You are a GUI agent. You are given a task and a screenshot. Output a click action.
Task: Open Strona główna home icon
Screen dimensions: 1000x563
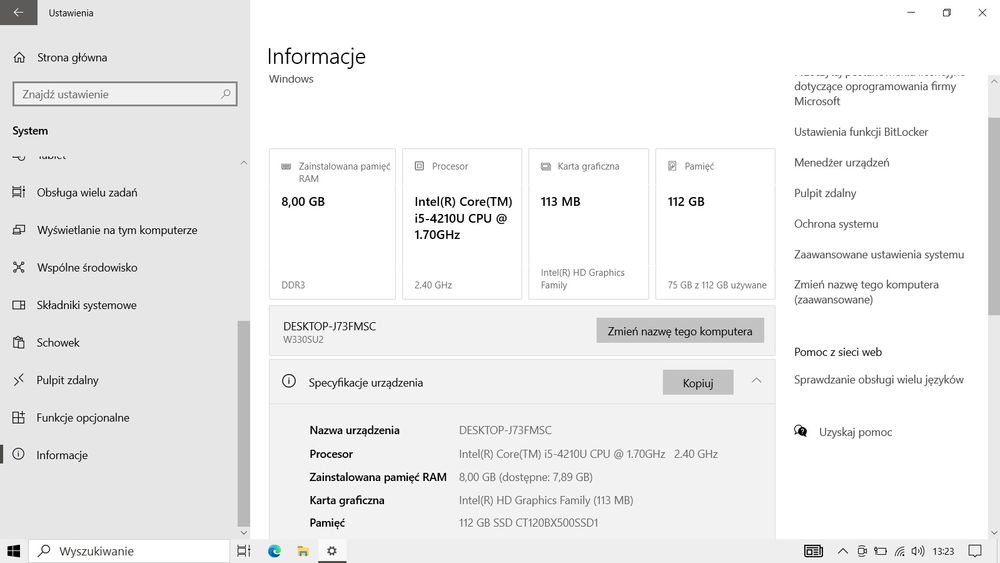19,58
